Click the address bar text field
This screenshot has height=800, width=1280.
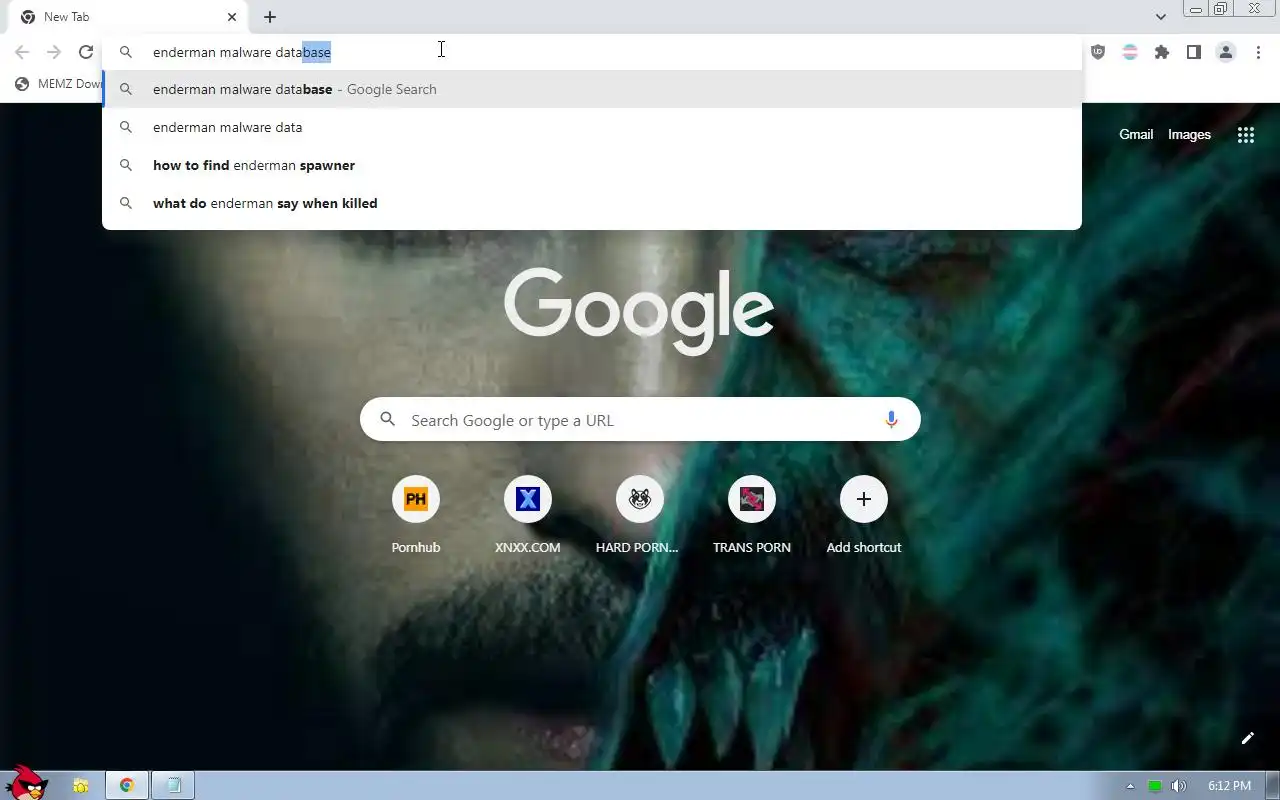click(x=592, y=52)
